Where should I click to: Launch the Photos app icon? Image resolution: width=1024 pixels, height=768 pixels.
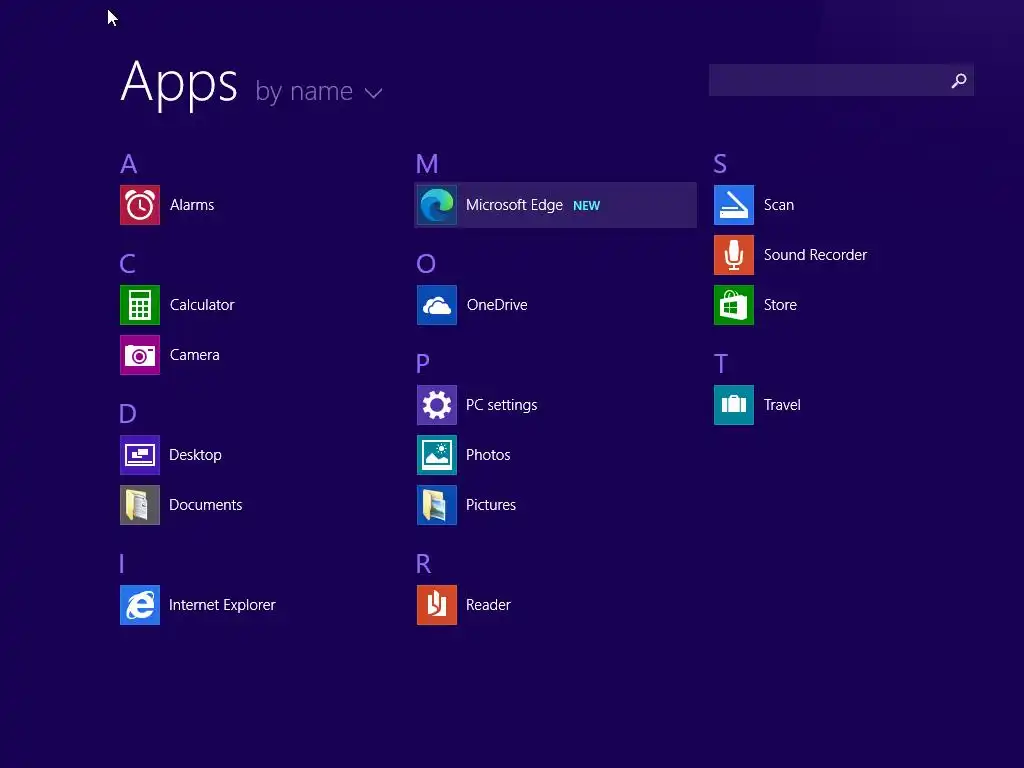pos(437,455)
